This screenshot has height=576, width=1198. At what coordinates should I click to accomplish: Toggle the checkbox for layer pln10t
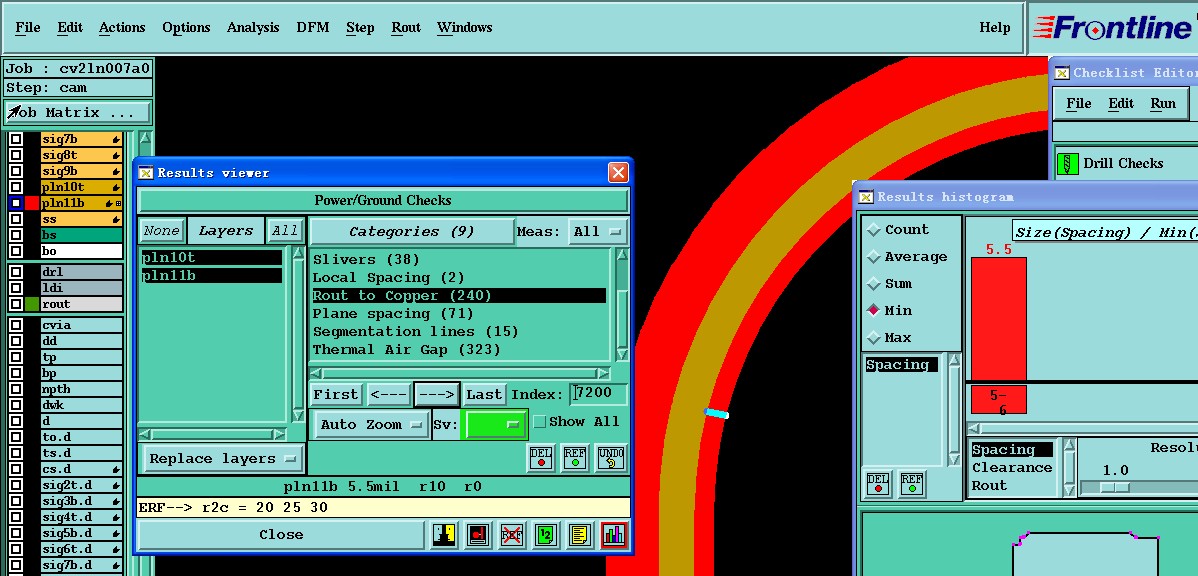point(15,187)
